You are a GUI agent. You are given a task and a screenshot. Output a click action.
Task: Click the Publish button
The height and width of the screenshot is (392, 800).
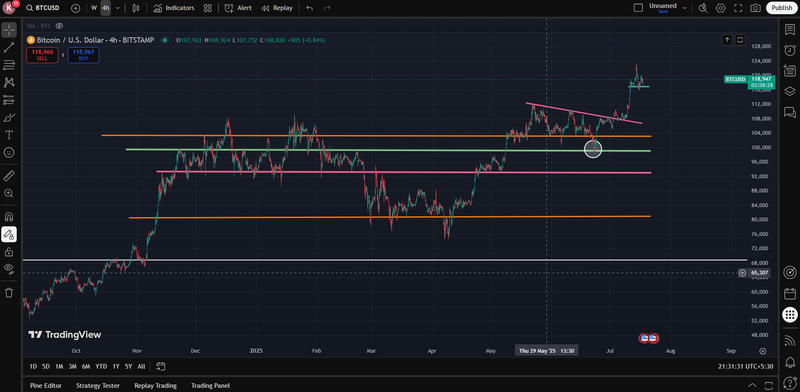tap(782, 8)
